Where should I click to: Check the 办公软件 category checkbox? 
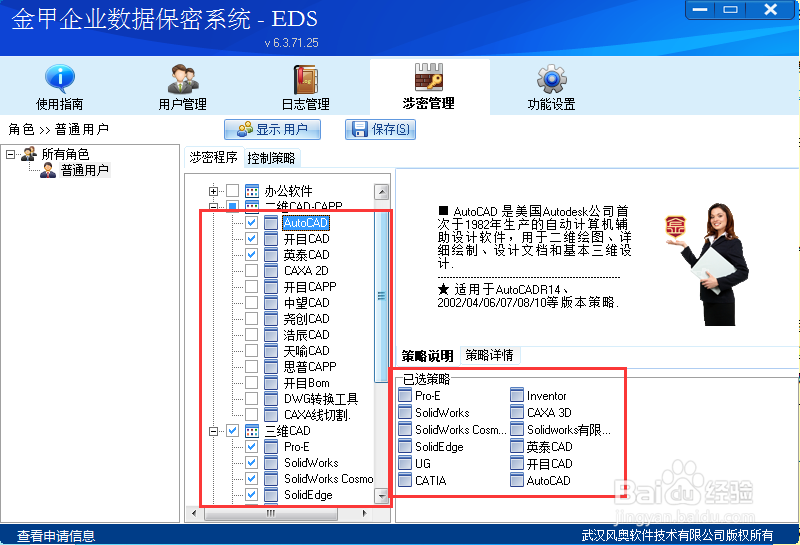(233, 191)
